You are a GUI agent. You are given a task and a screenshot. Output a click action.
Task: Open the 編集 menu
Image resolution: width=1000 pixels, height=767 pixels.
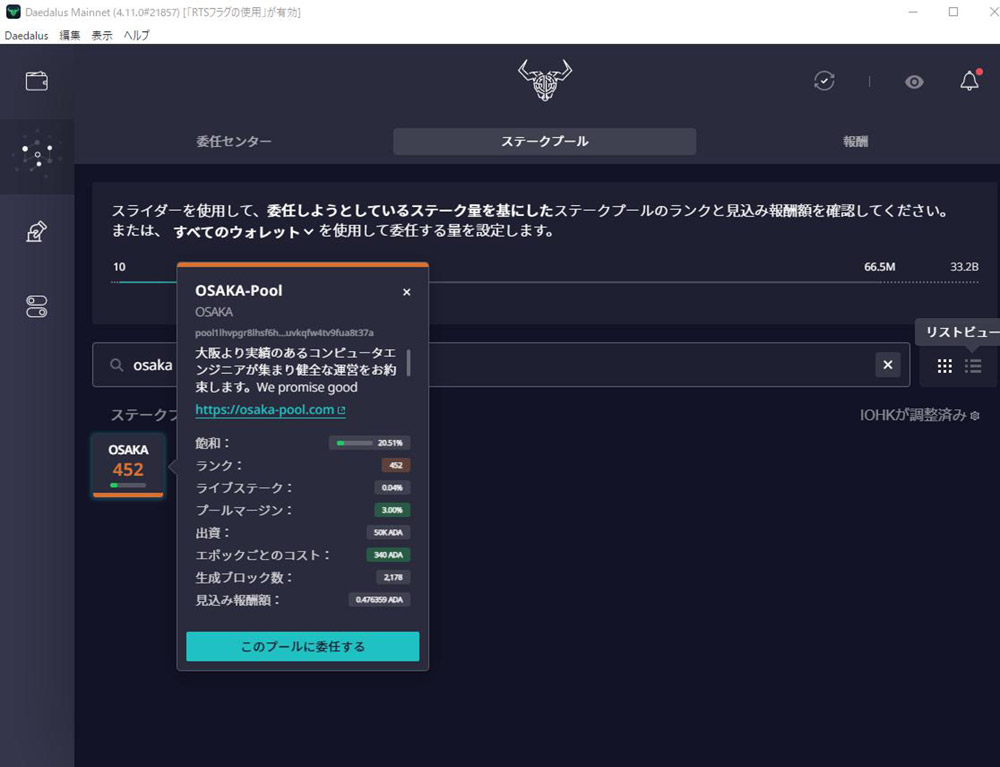click(x=70, y=35)
